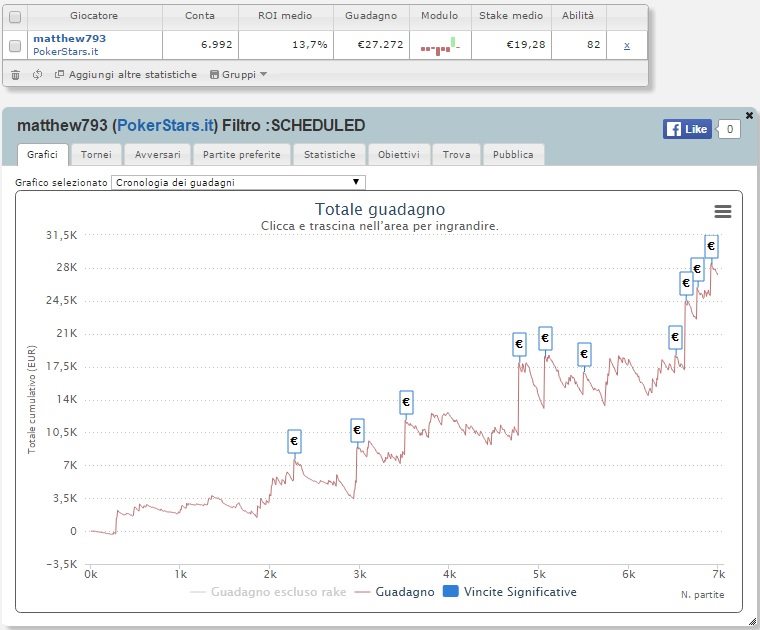Remove player via the x link
Viewport: 760px width, 630px height.
tap(627, 46)
